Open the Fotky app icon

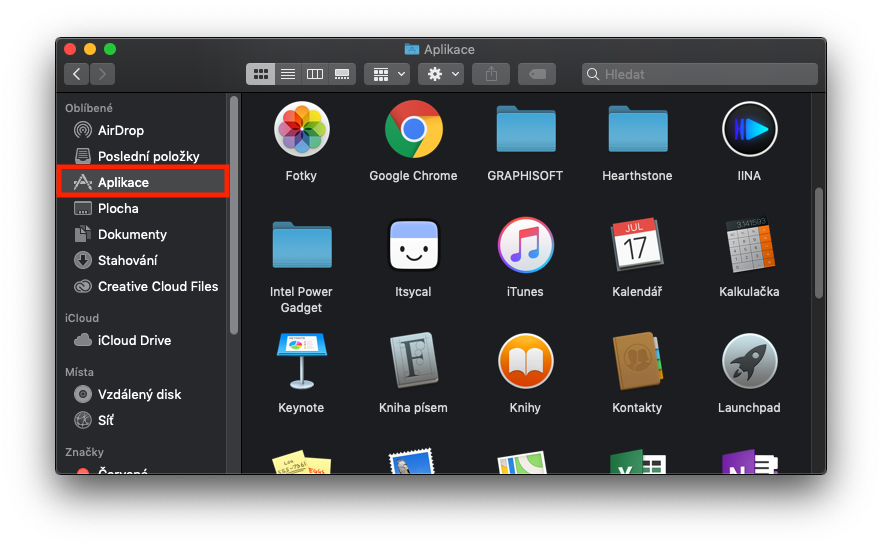tap(302, 129)
